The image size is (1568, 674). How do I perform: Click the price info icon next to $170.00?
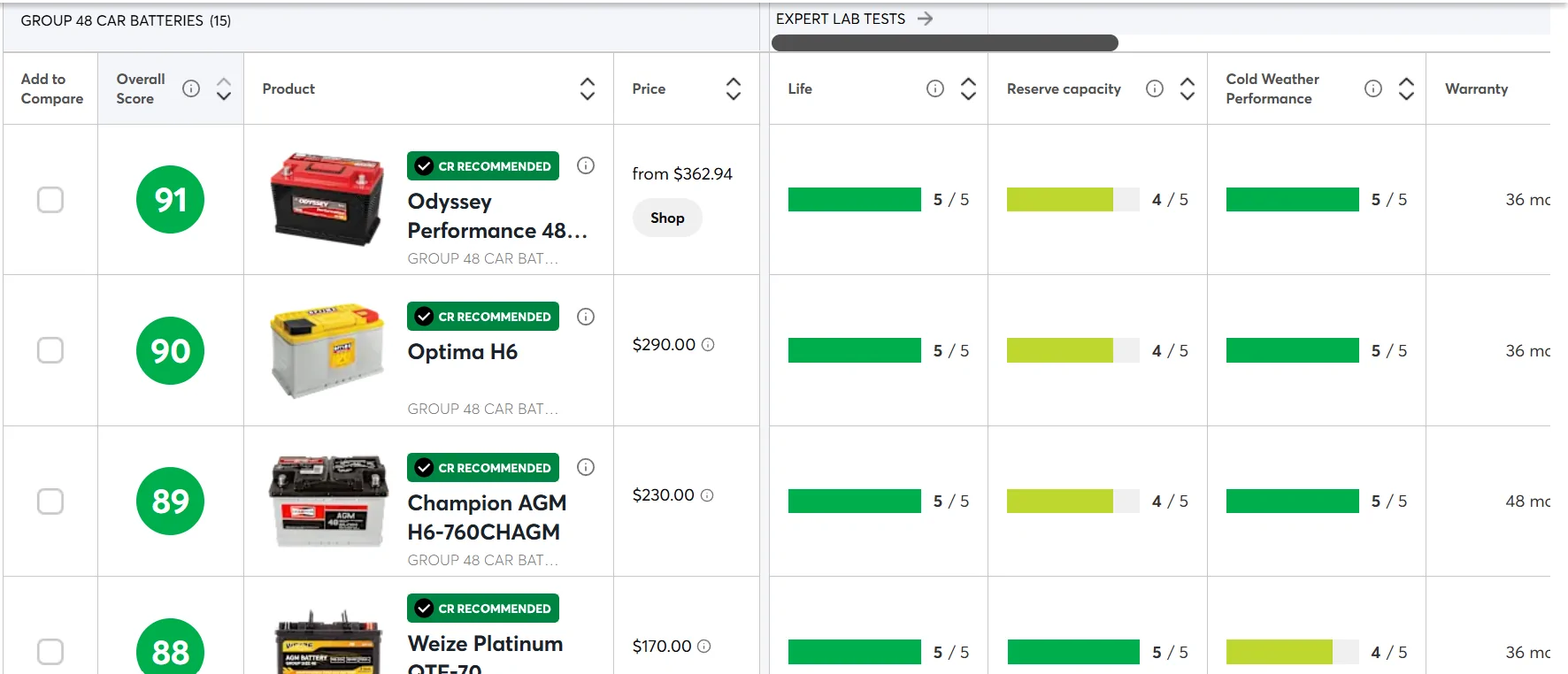(x=704, y=647)
